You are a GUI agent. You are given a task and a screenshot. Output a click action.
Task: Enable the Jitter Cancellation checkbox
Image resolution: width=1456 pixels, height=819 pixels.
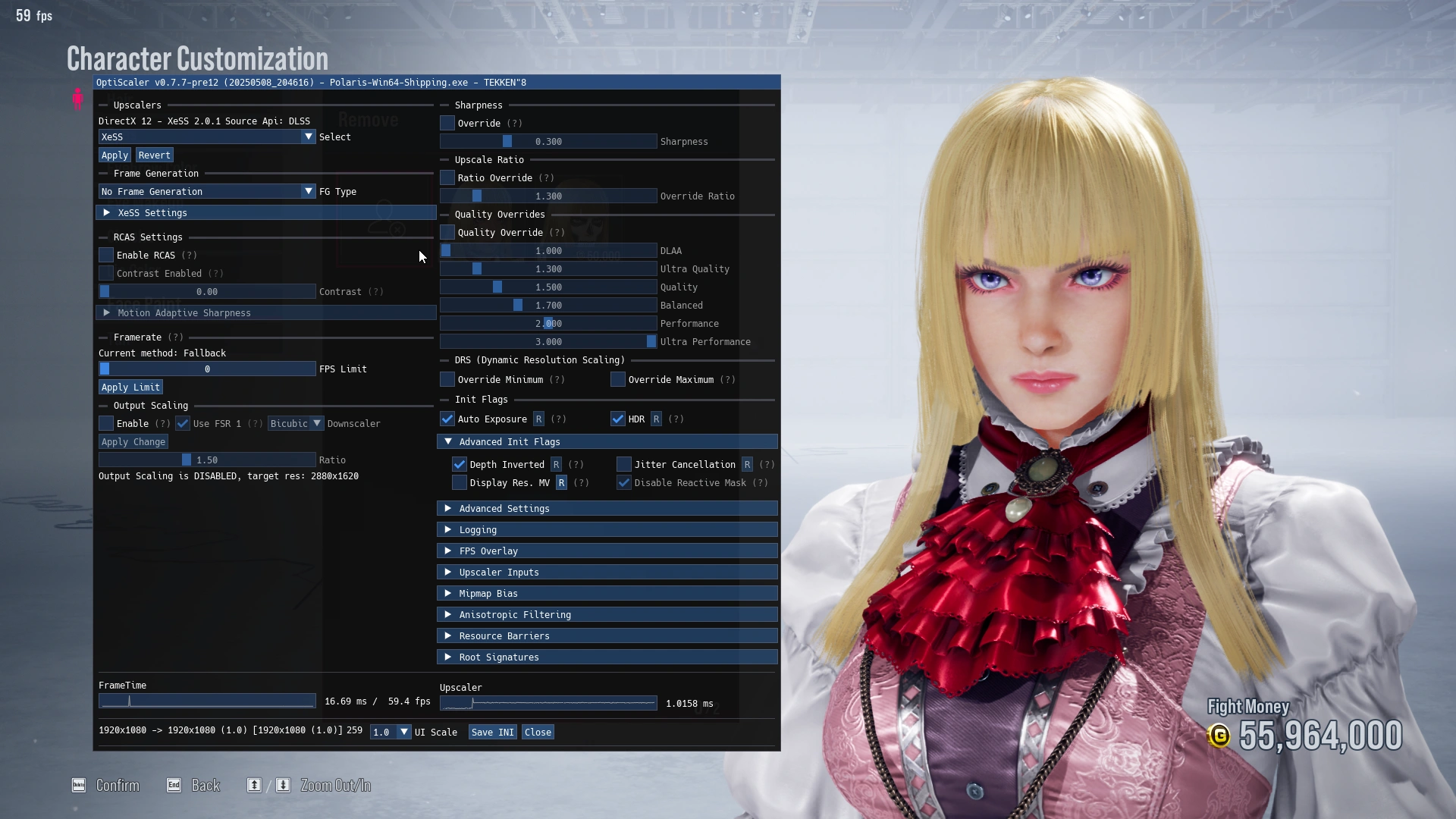coord(624,464)
